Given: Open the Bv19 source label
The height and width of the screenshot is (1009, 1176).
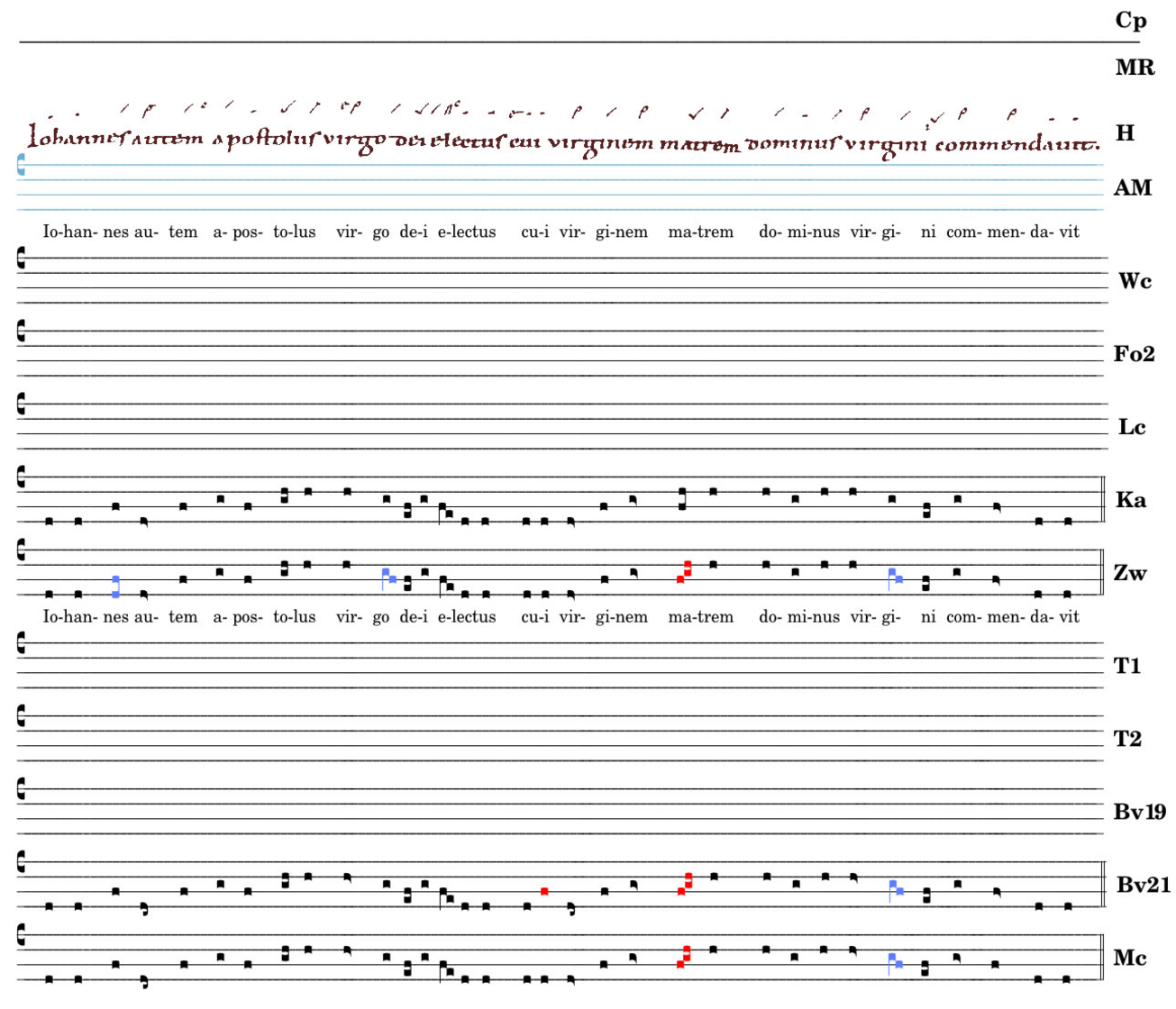Looking at the screenshot, I should 1139,812.
